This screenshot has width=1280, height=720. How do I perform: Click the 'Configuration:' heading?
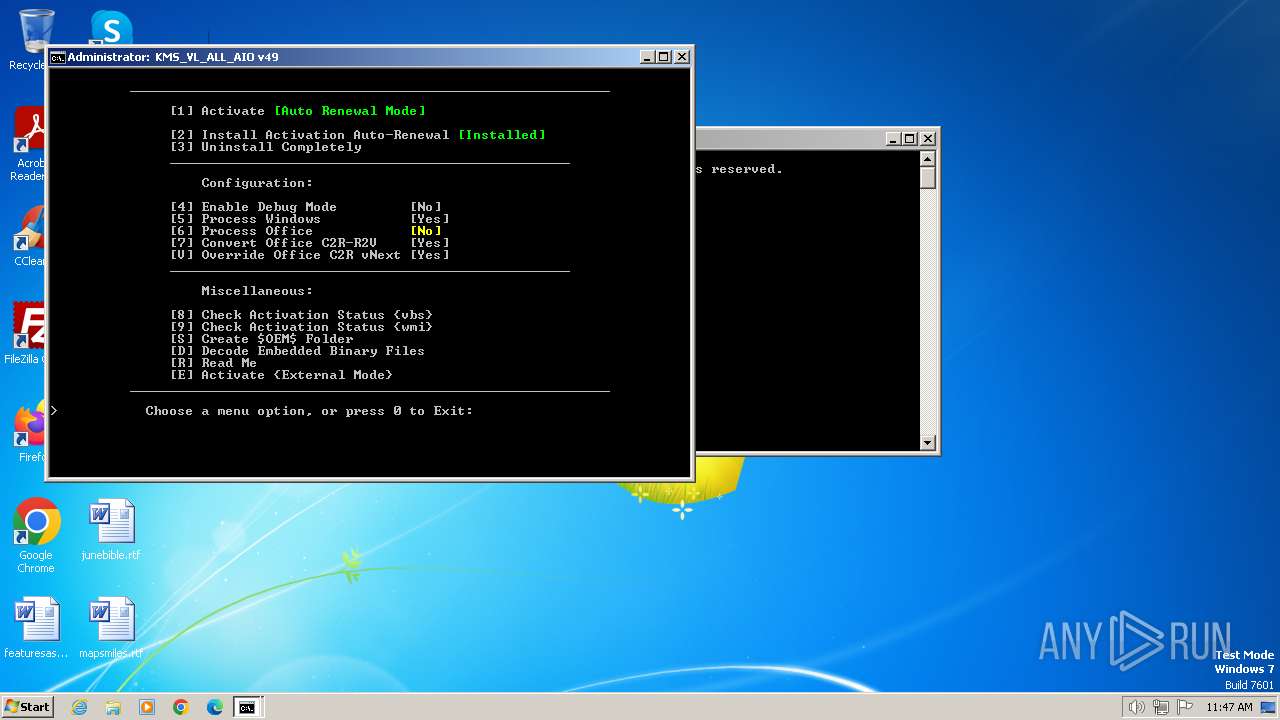point(257,183)
